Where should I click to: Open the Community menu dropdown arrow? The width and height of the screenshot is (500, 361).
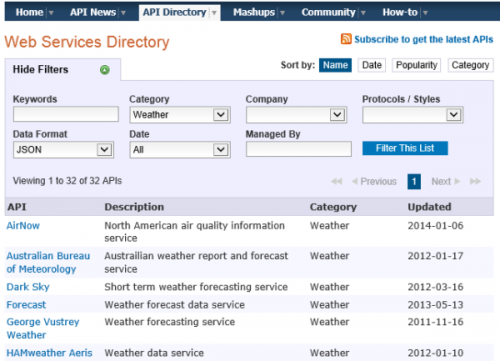tap(363, 13)
